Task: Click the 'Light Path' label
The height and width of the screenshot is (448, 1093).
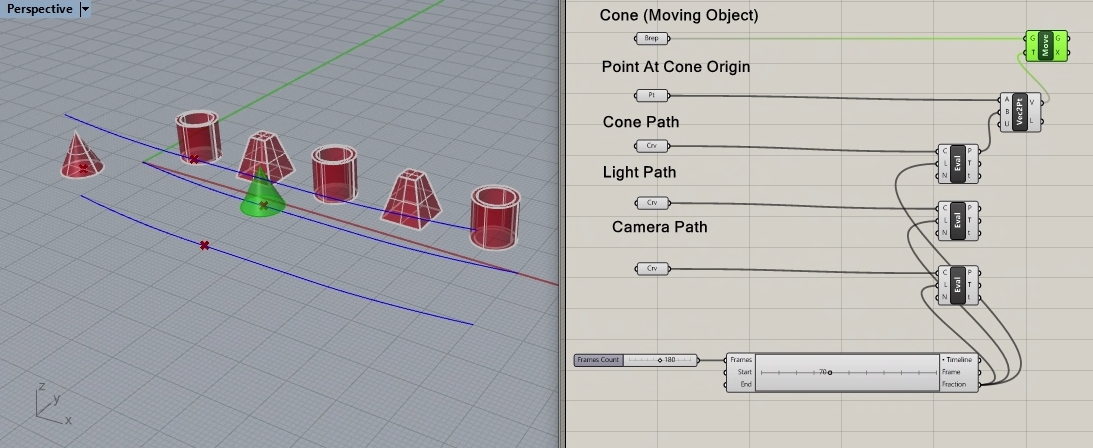Action: 639,172
